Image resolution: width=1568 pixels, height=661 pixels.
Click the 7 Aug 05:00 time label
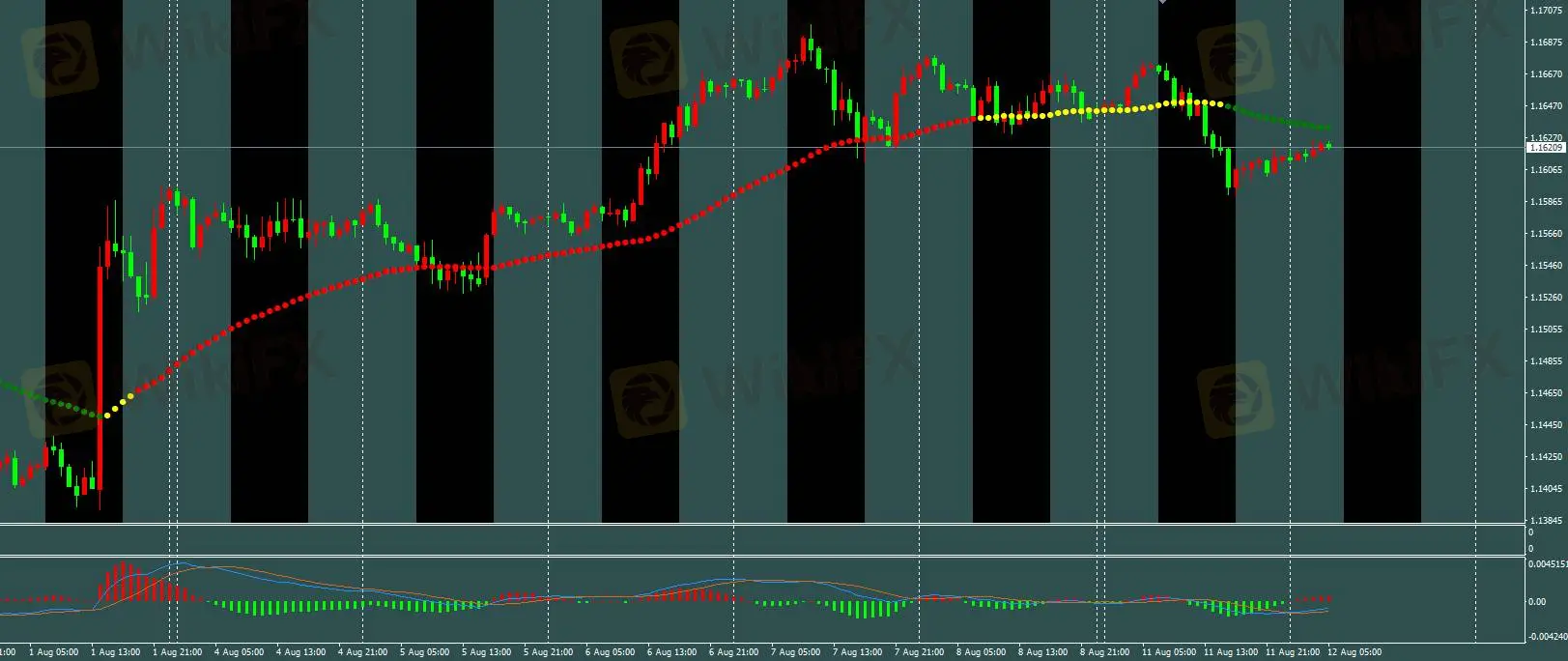pos(796,652)
